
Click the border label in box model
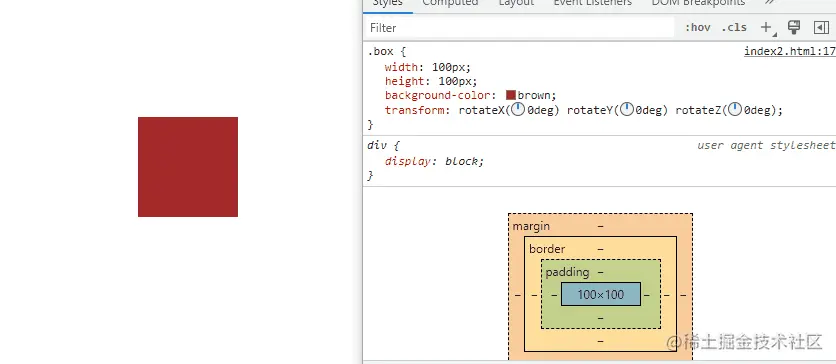pos(547,249)
